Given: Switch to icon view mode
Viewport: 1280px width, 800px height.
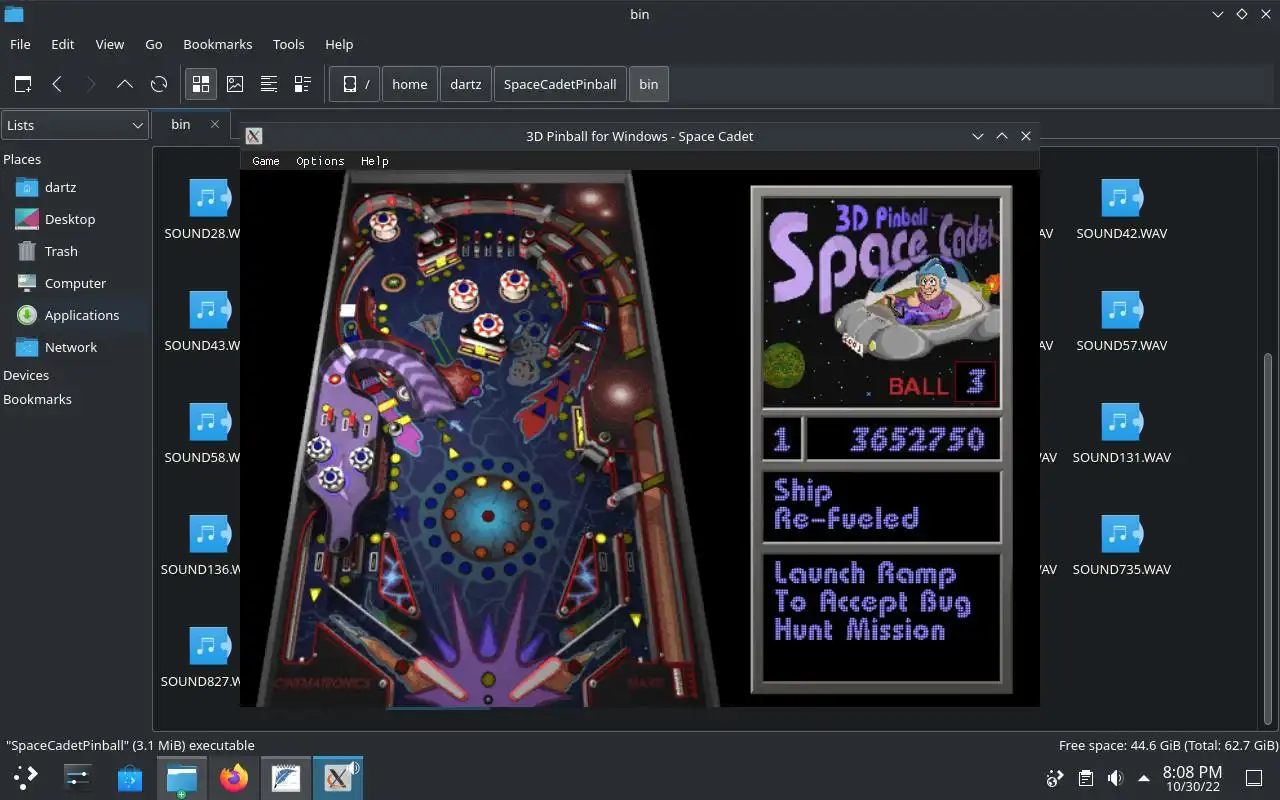Looking at the screenshot, I should pos(201,84).
